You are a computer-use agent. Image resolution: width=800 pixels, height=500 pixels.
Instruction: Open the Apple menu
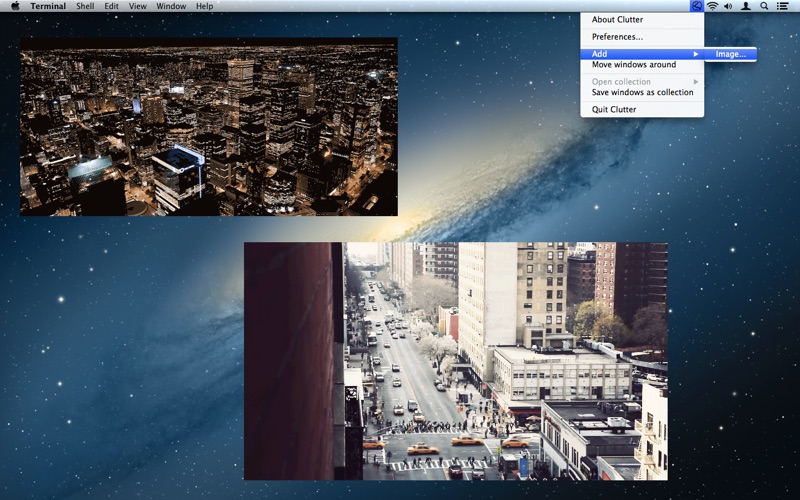pos(15,6)
